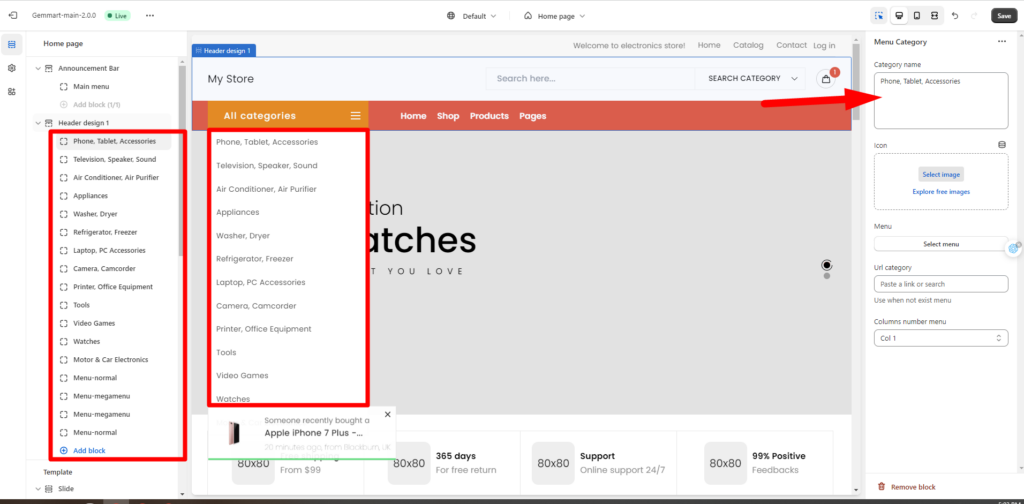Switch to desktop preview
Screen dimensions: 1024x504
click(x=899, y=16)
